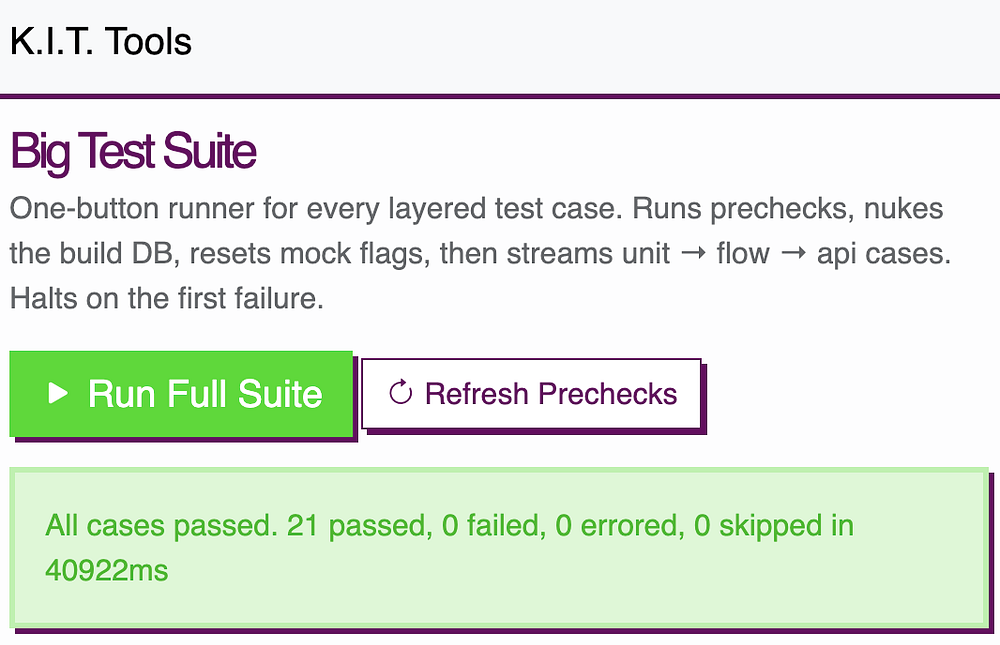Click the circular refresh arrow icon
The width and height of the screenshot is (1000, 645).
point(400,393)
